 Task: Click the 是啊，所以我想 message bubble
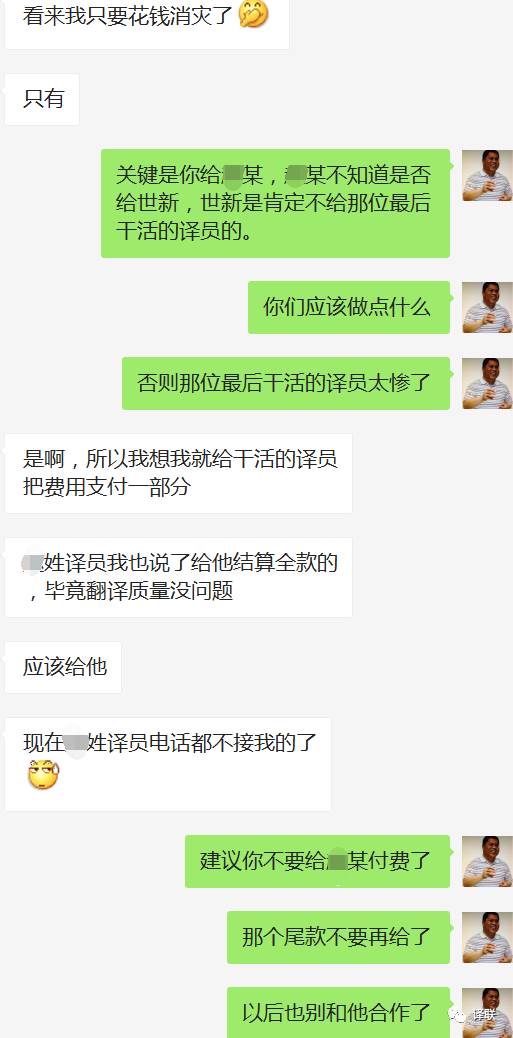[x=179, y=473]
